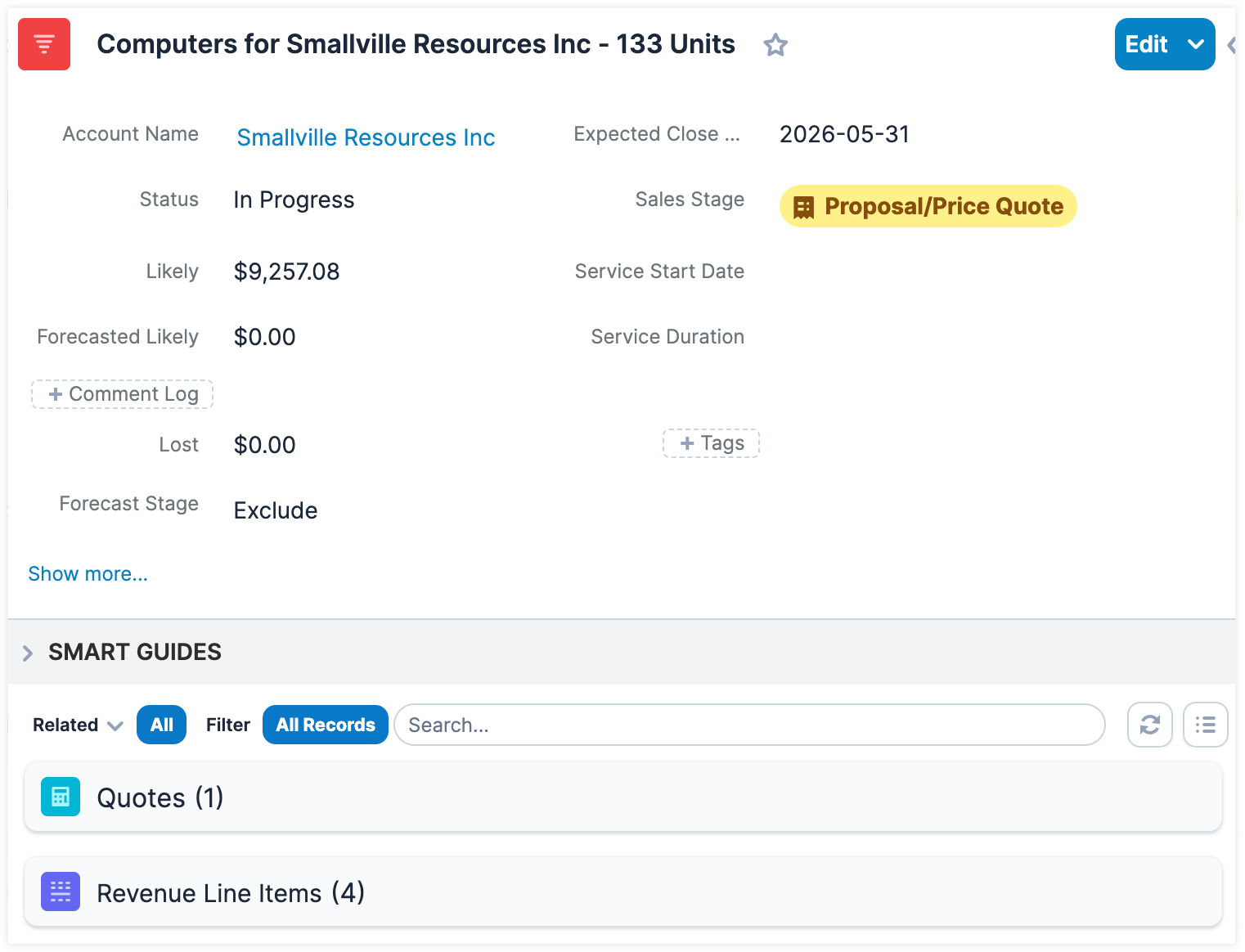Click Show more to reveal fields
Viewport: 1245px width, 952px height.
[x=88, y=574]
